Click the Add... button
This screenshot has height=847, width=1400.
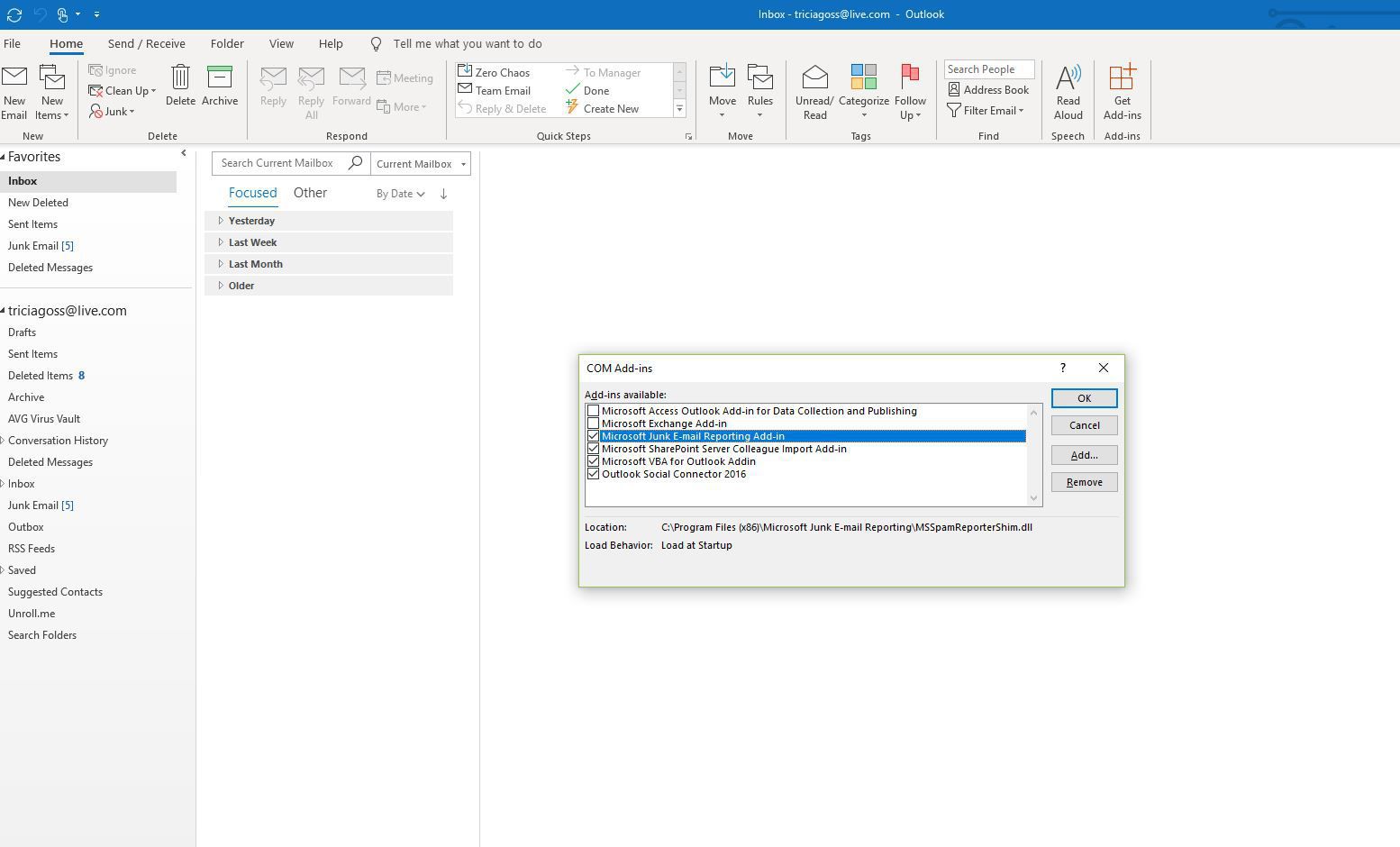[1084, 455]
